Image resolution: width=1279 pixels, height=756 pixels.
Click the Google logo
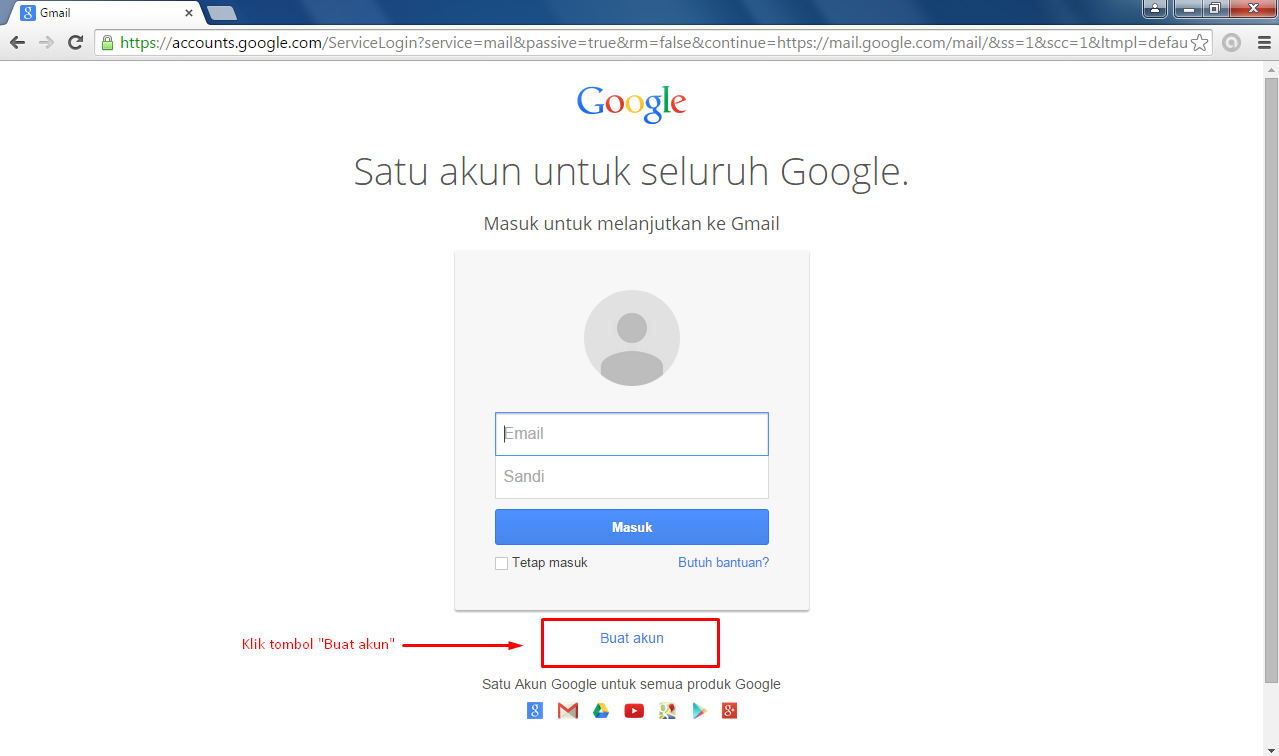632,103
